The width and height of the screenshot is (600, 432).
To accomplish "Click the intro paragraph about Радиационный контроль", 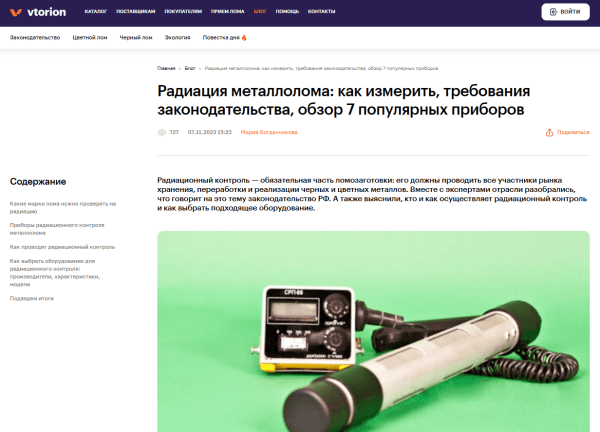I will [x=372, y=194].
